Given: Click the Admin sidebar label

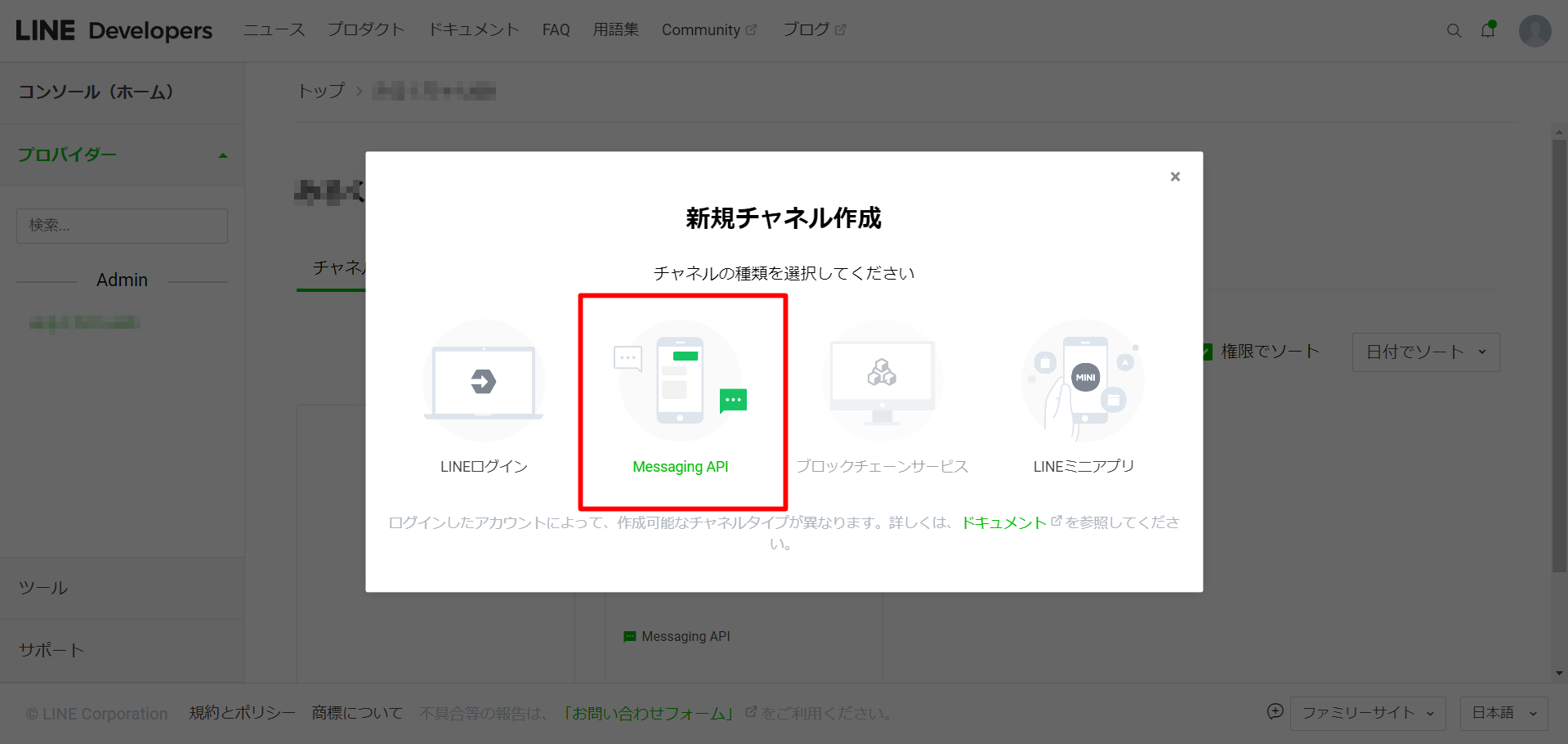Looking at the screenshot, I should tap(122, 280).
